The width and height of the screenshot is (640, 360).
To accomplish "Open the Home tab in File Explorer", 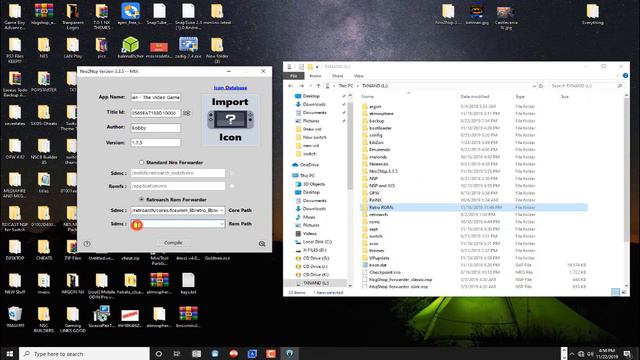I will [315, 76].
